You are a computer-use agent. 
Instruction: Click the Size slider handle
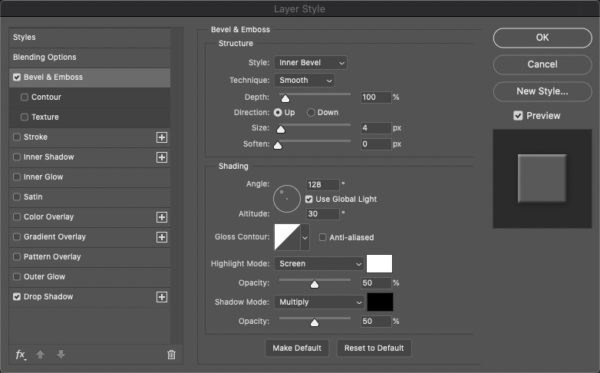pos(281,129)
